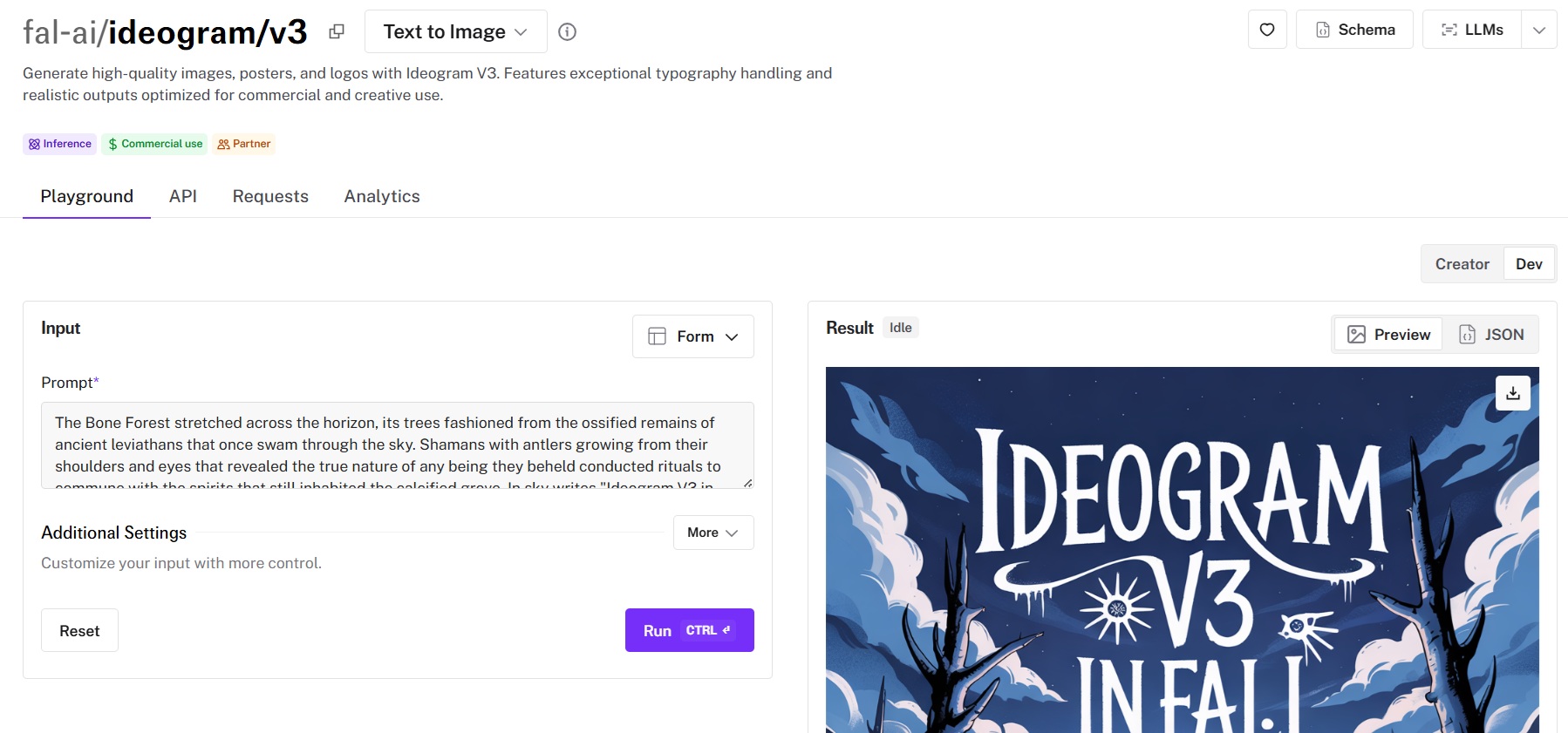Go to the Analytics tab
Image resolution: width=1568 pixels, height=733 pixels.
(382, 196)
